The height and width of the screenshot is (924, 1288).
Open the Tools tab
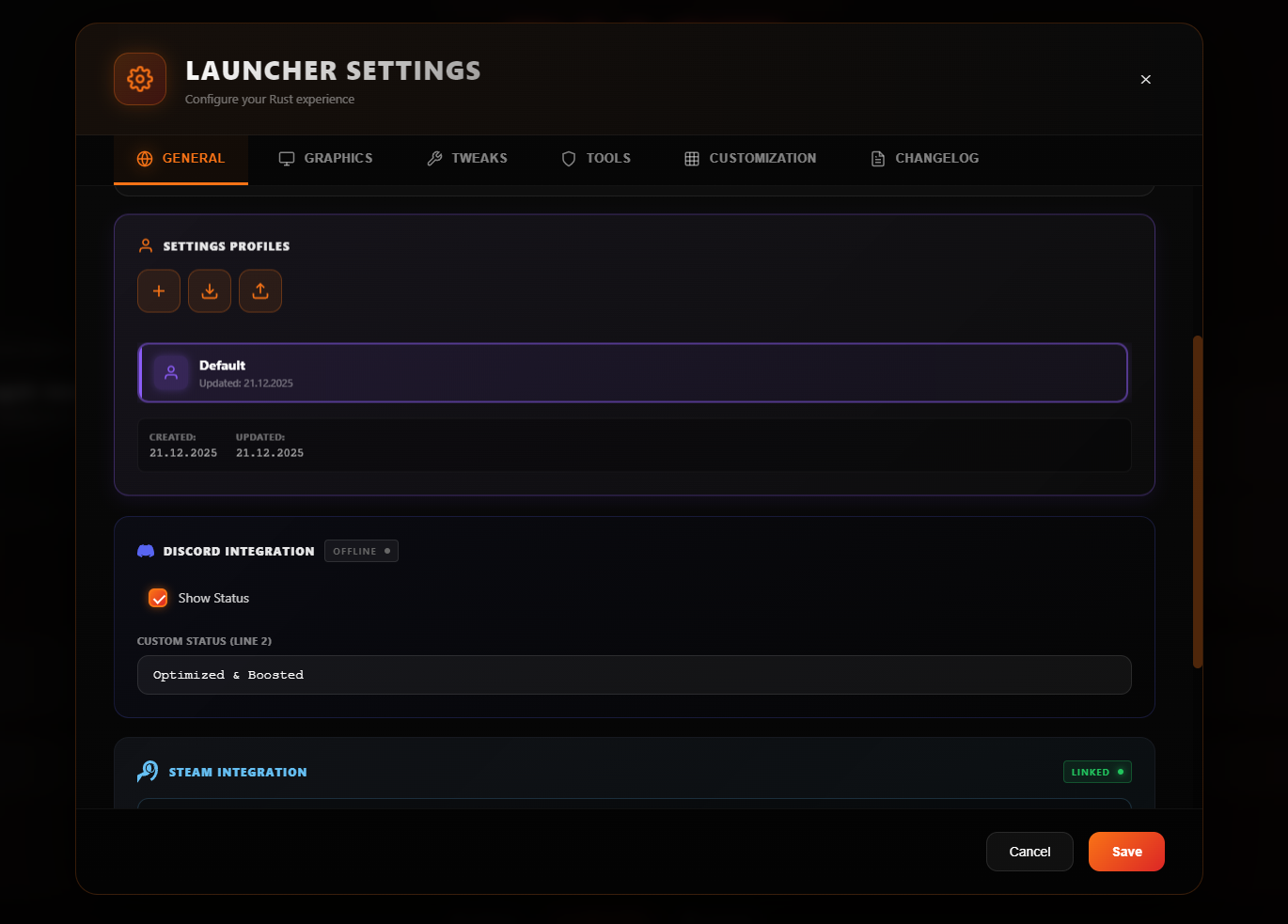[596, 159]
